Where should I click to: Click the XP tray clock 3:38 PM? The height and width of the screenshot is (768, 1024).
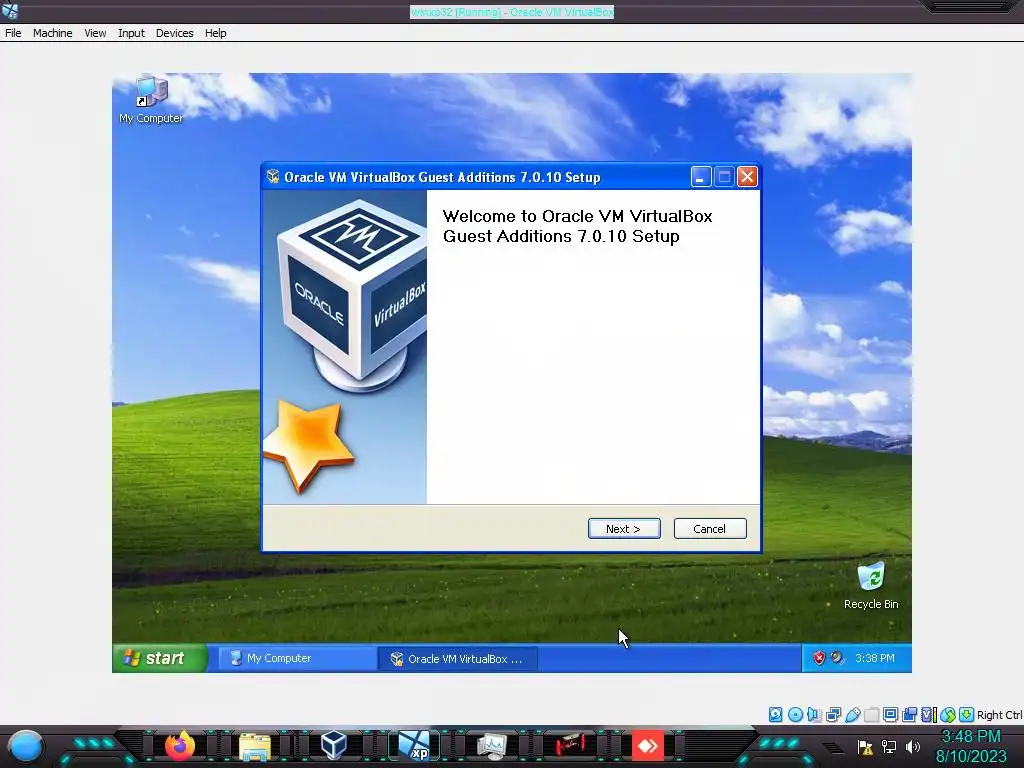pos(875,658)
